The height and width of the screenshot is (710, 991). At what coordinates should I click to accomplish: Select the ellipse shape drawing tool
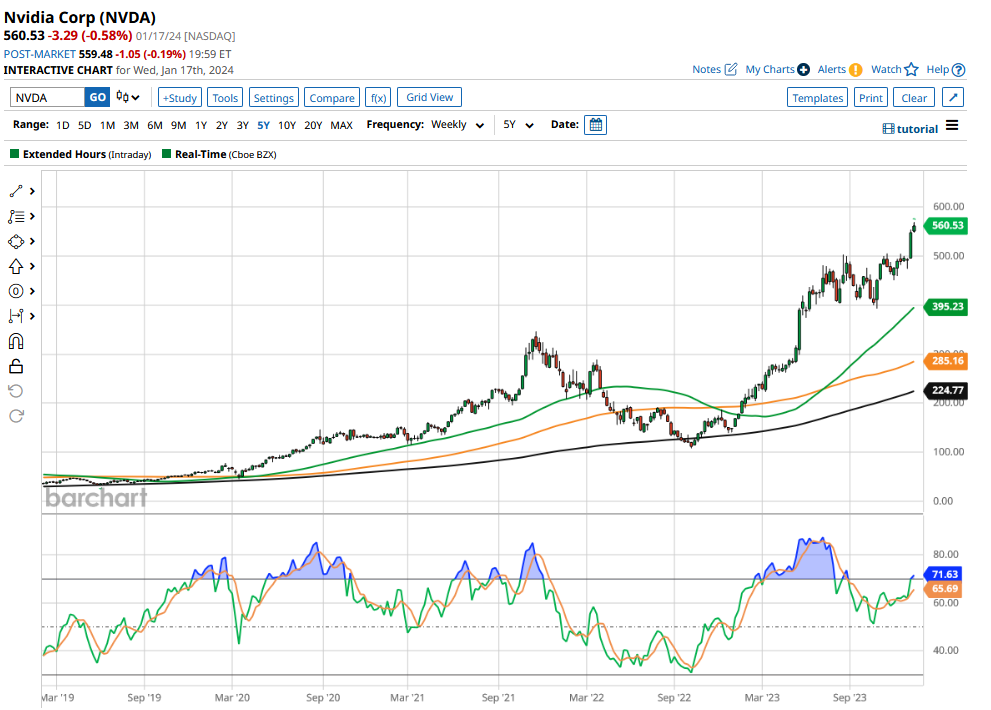click(16, 241)
